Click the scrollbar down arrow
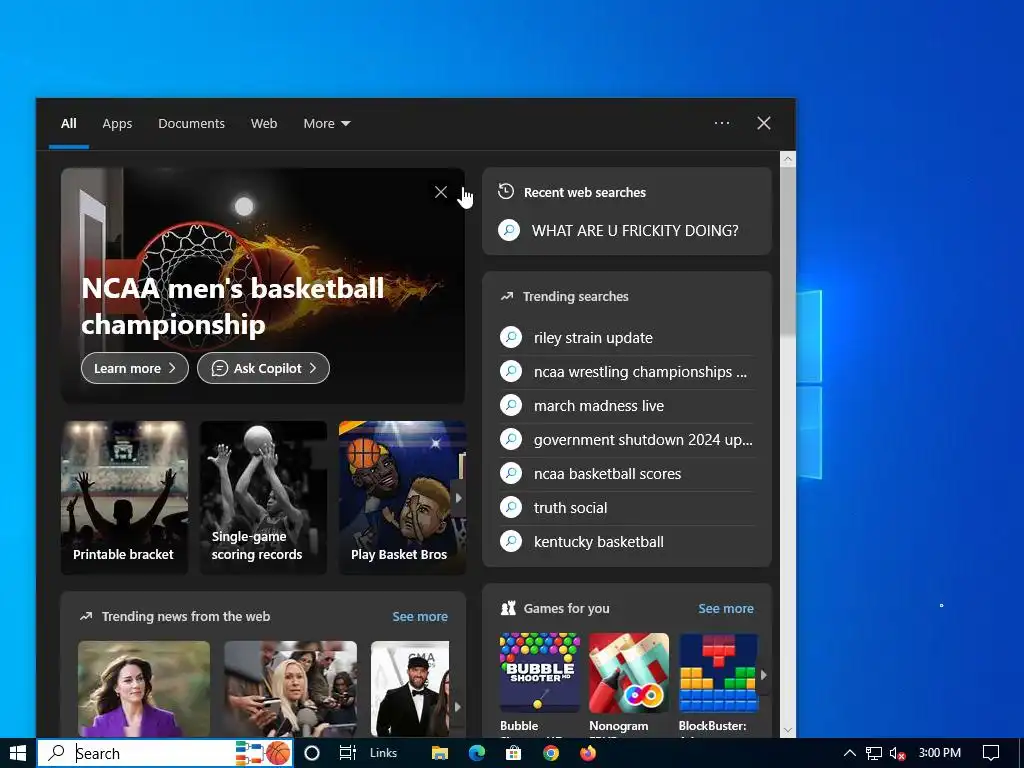Image resolution: width=1024 pixels, height=768 pixels. click(x=788, y=730)
